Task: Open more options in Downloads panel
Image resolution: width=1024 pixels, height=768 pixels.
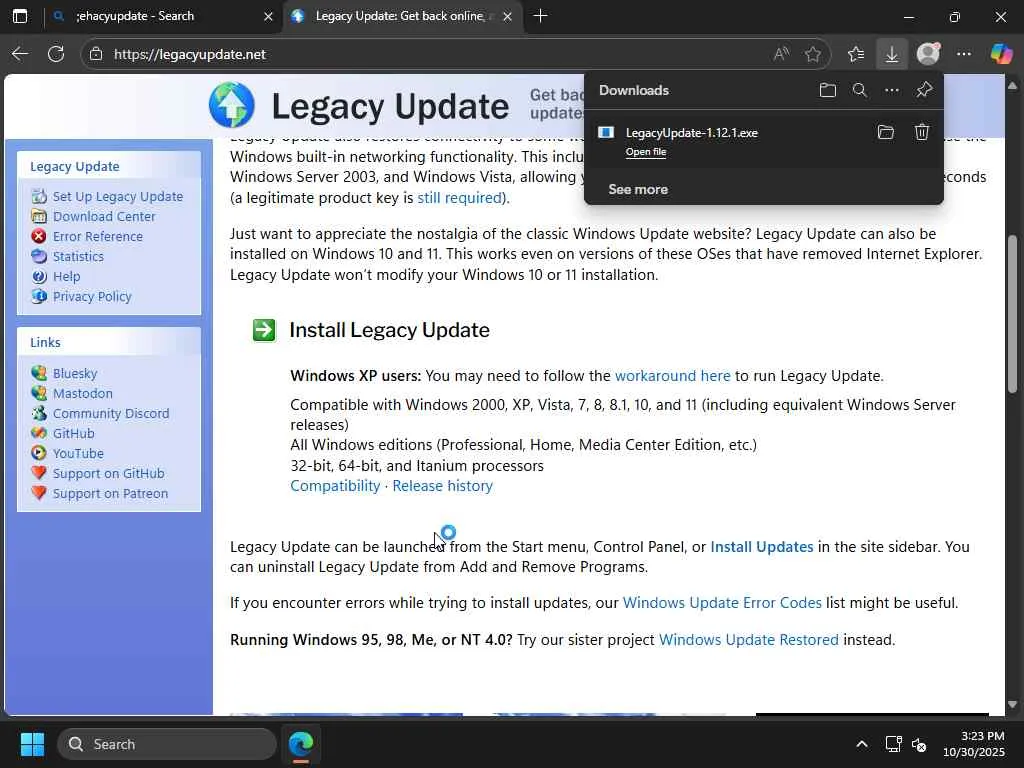Action: tap(892, 90)
